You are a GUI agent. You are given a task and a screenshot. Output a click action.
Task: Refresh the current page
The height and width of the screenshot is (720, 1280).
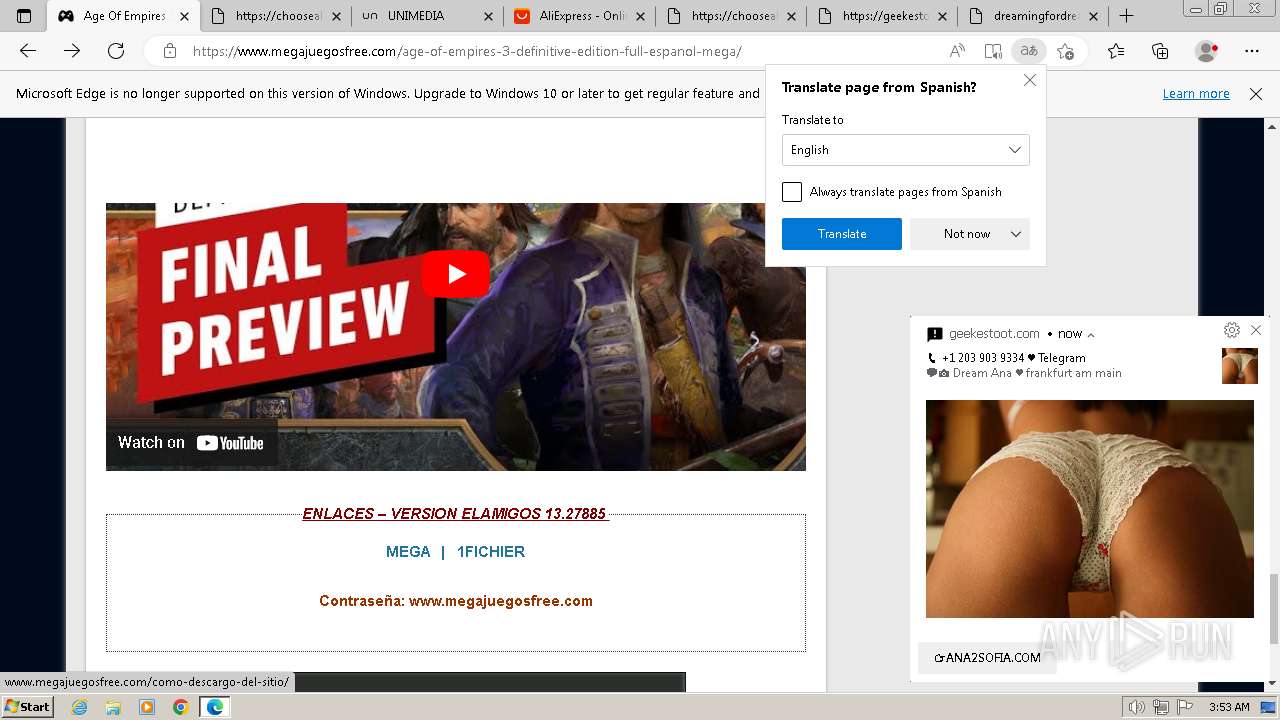(x=116, y=51)
